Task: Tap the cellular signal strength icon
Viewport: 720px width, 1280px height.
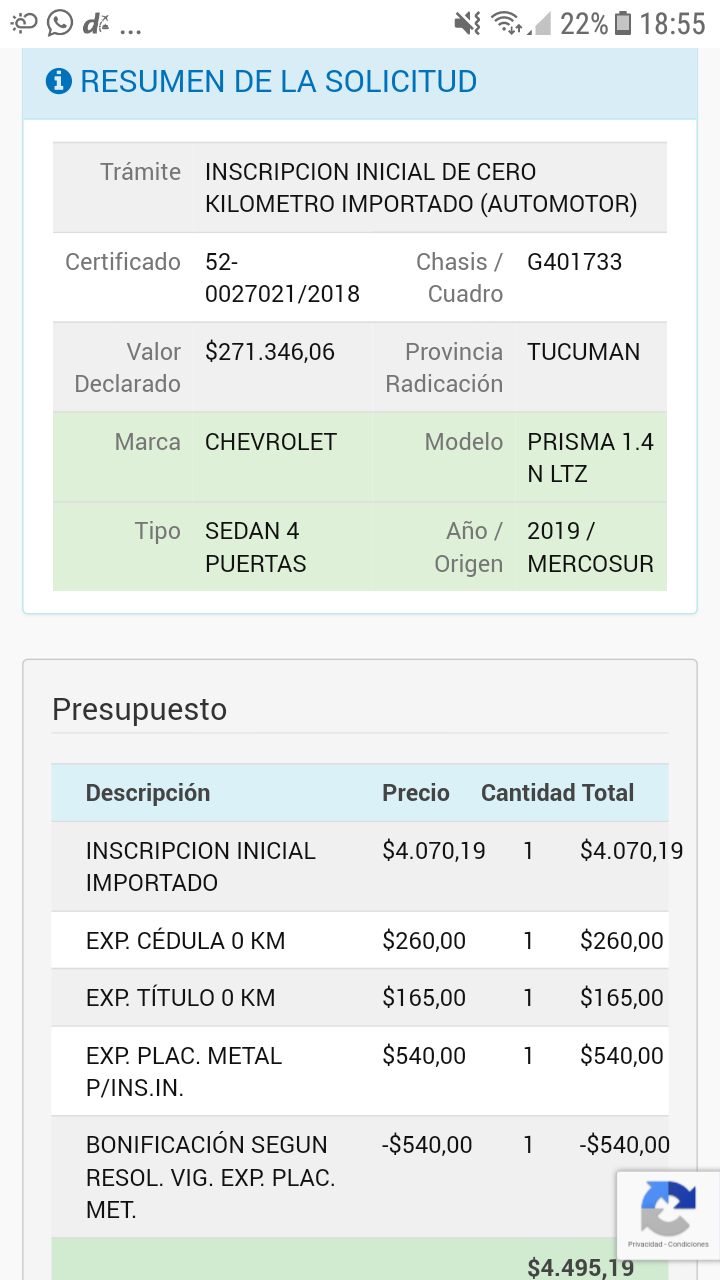Action: pos(541,23)
